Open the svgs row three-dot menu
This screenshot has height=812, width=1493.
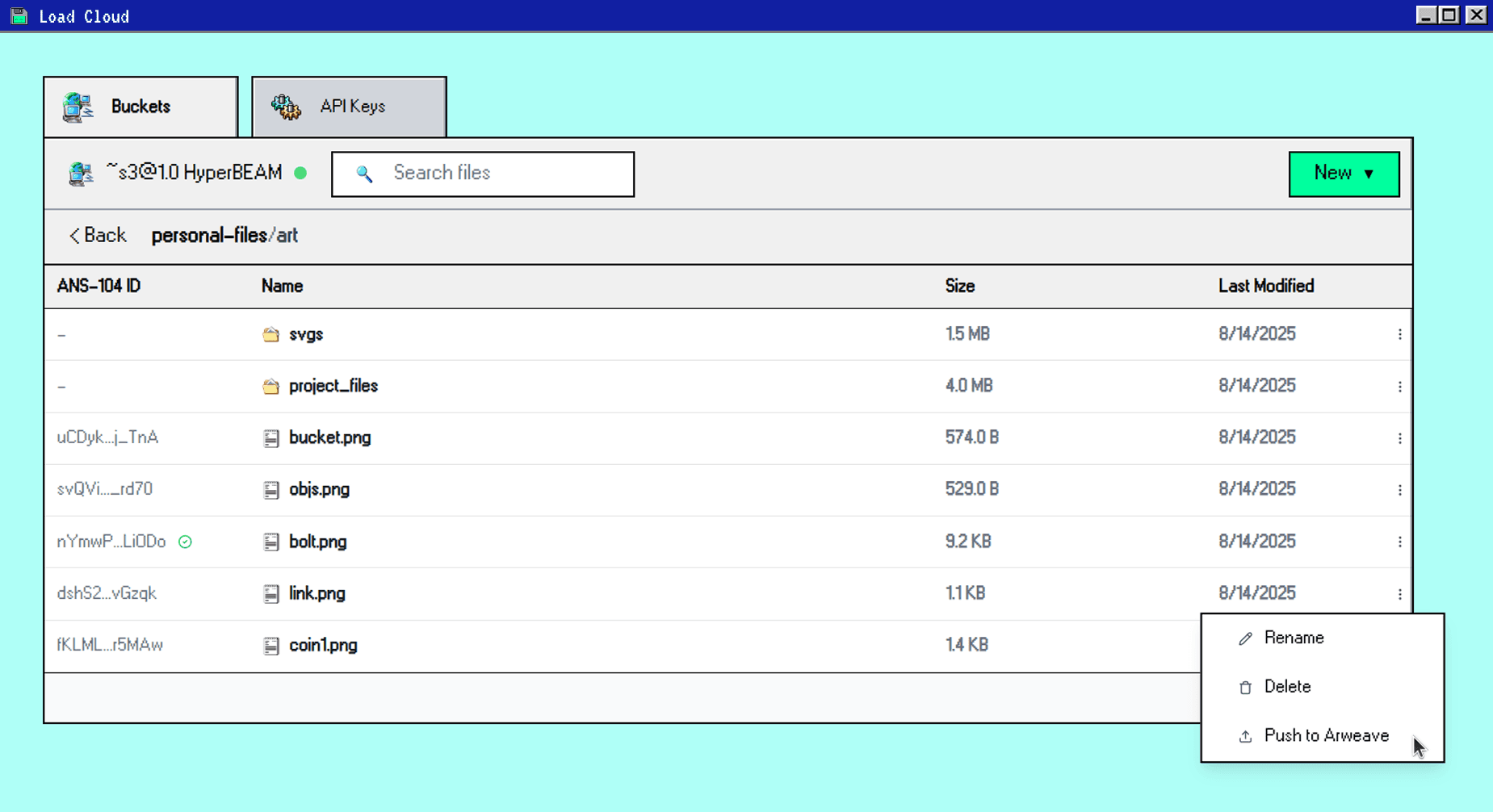1399,334
